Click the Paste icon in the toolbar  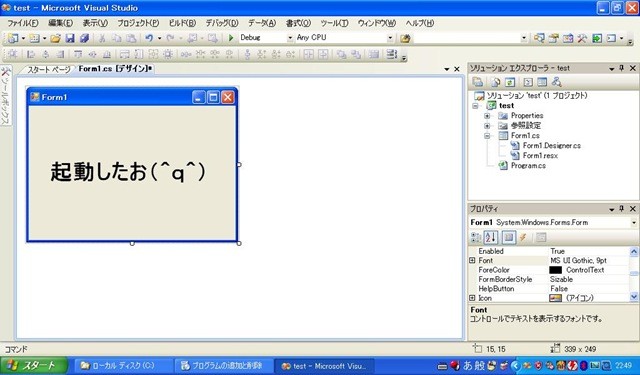(131, 38)
